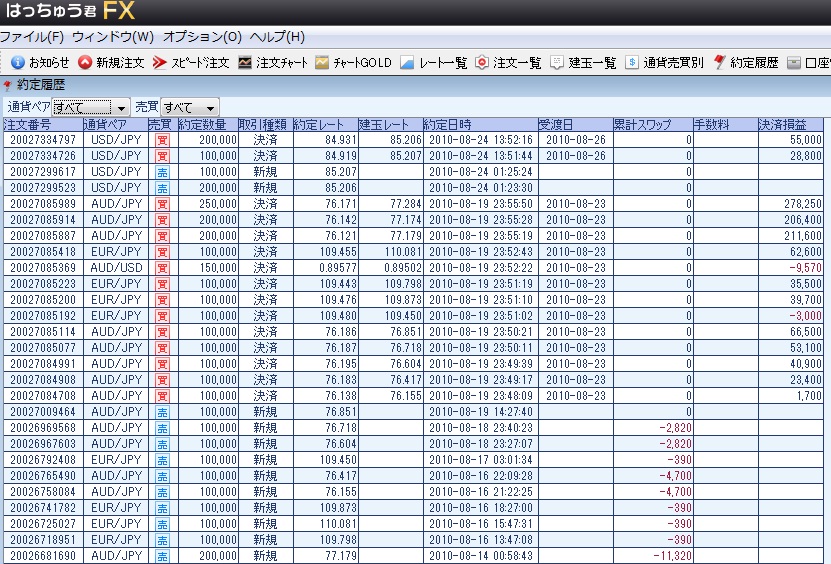This screenshot has height=564, width=831.
Task: Click the 決済損益 column header
Action: pos(788,125)
